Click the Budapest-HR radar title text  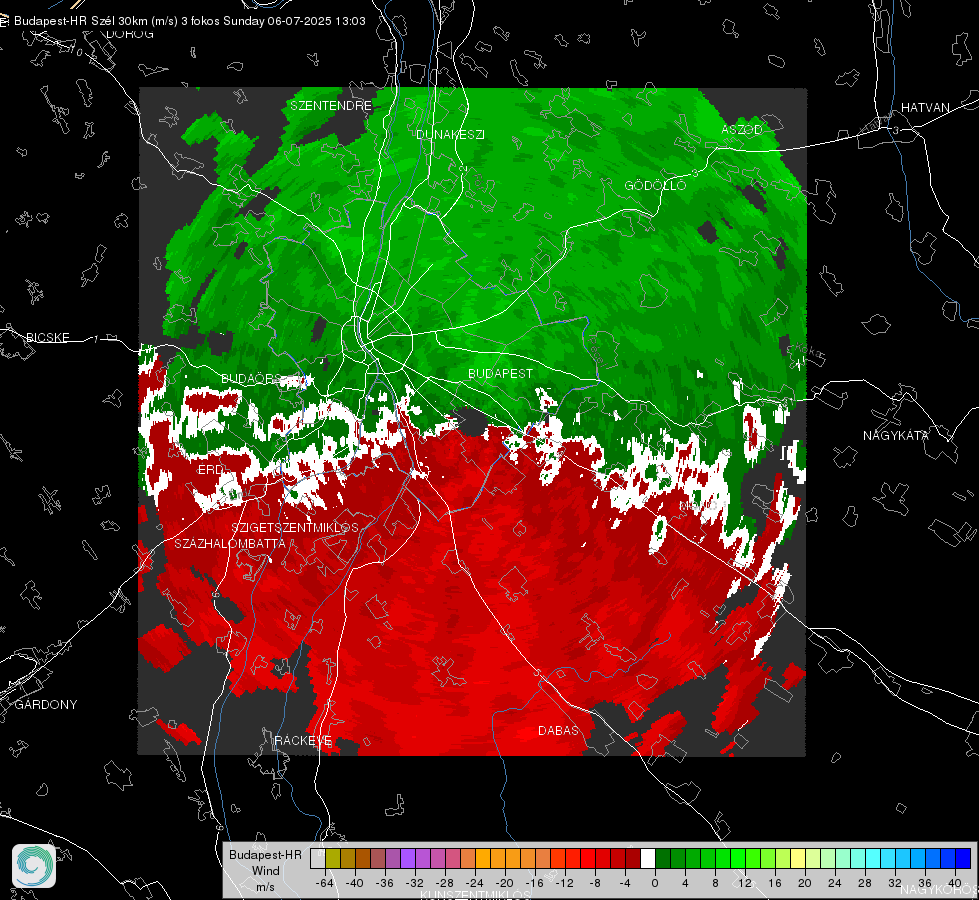(189, 21)
